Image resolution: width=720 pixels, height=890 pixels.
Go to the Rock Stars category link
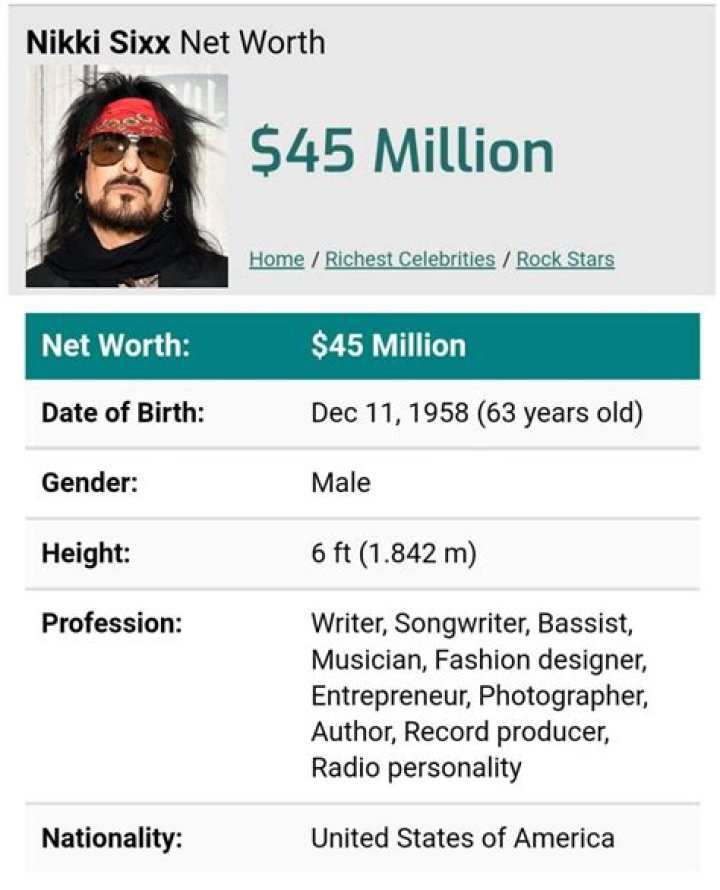[x=565, y=259]
